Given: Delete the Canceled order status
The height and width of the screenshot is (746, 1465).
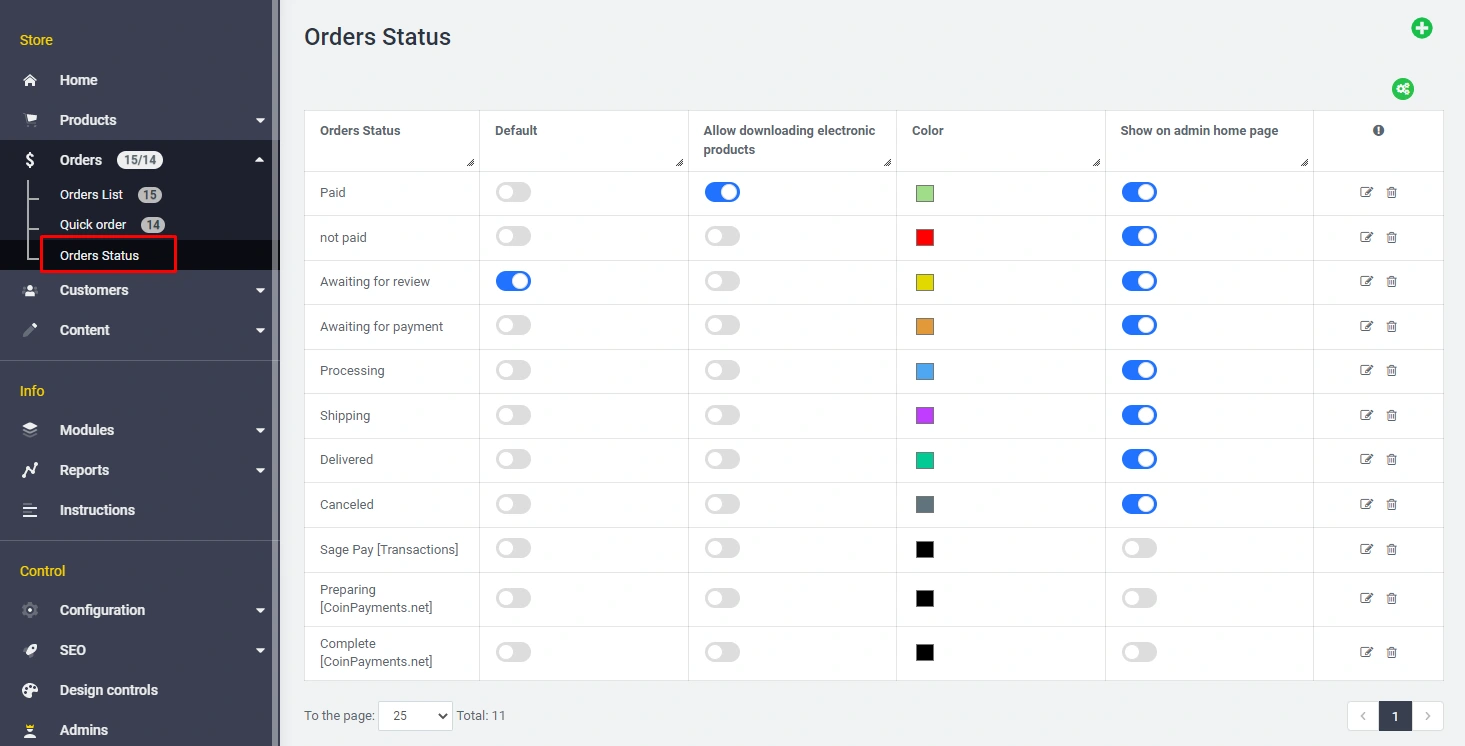Looking at the screenshot, I should 1391,505.
